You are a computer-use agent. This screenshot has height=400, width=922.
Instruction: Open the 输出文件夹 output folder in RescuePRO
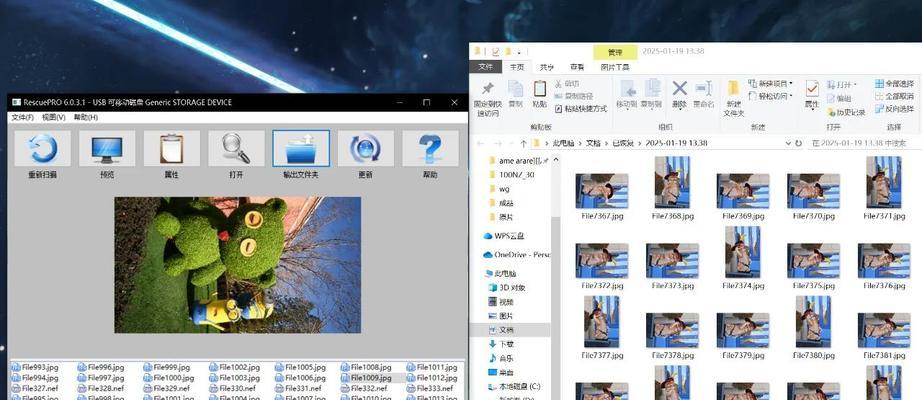coord(301,148)
